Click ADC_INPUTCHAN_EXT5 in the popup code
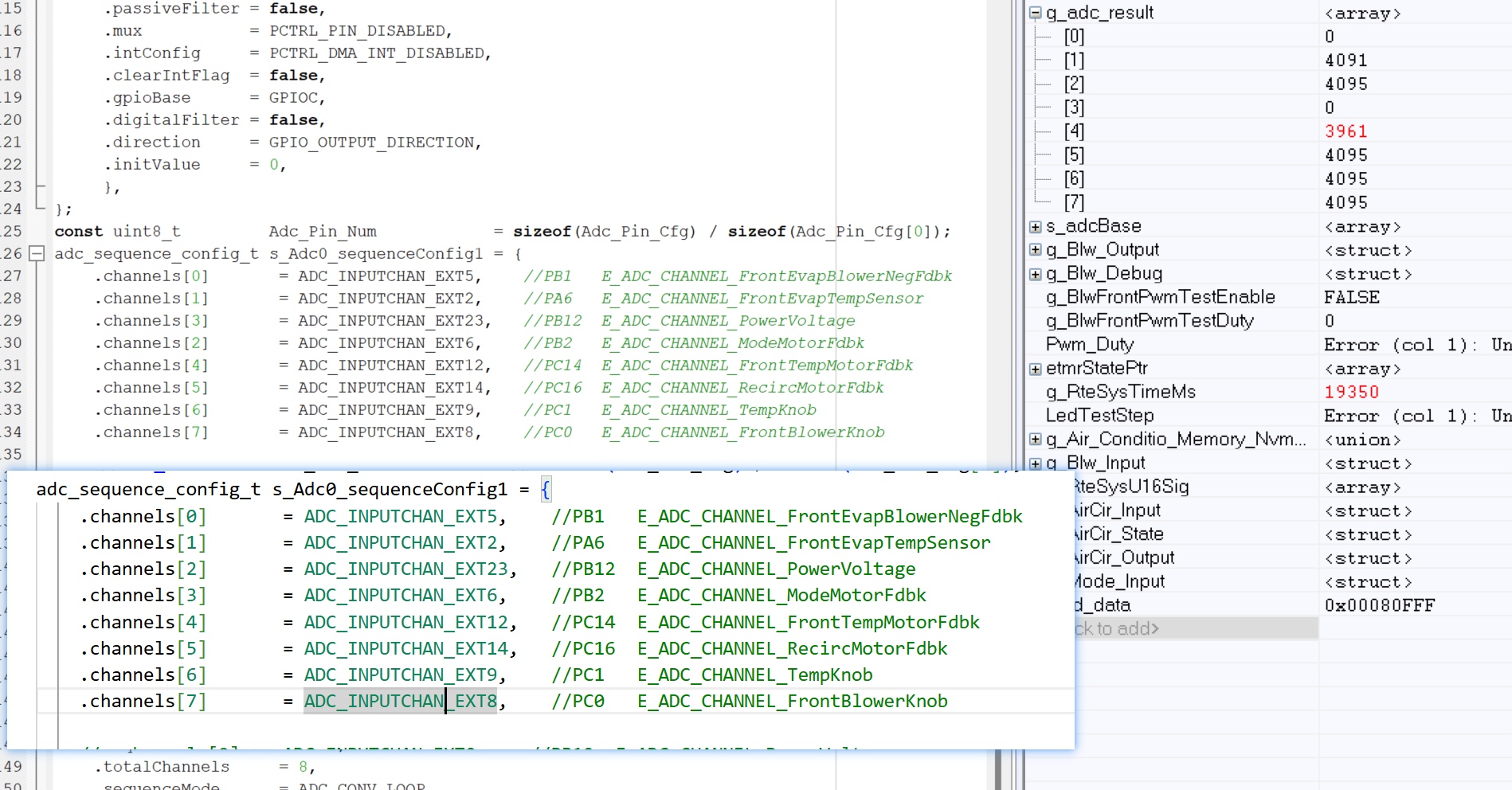Screen dimensions: 1512x790 click(401, 516)
